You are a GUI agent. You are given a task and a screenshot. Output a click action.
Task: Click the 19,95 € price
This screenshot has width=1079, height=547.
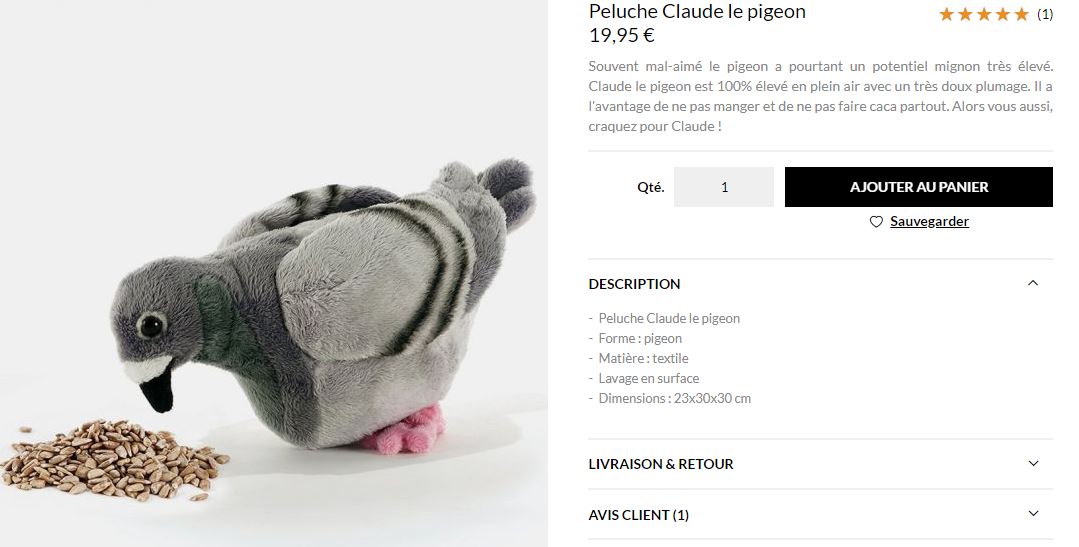point(621,35)
